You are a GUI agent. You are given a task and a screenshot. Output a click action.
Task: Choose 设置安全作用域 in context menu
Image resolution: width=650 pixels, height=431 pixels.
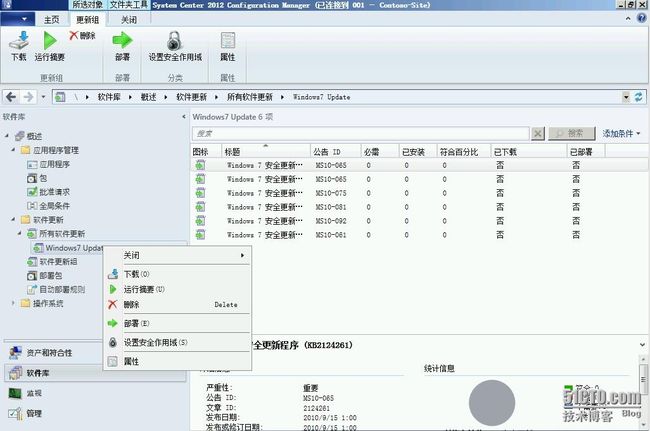pyautogui.click(x=177, y=342)
